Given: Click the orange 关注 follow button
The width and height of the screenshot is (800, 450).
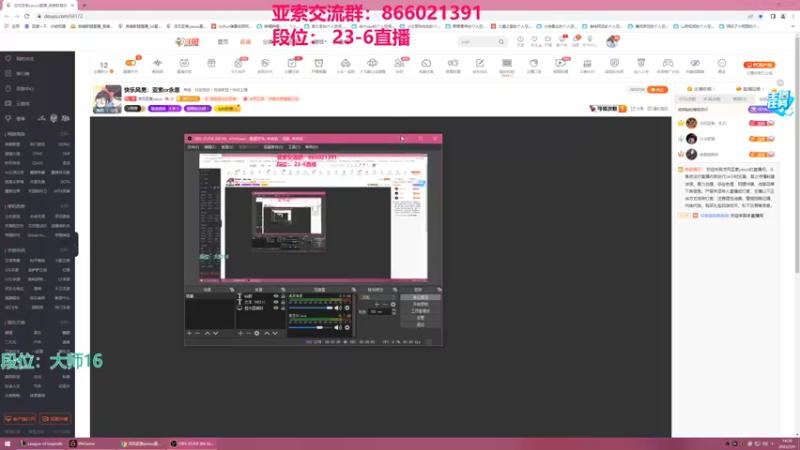Looking at the screenshot, I should [x=657, y=89].
